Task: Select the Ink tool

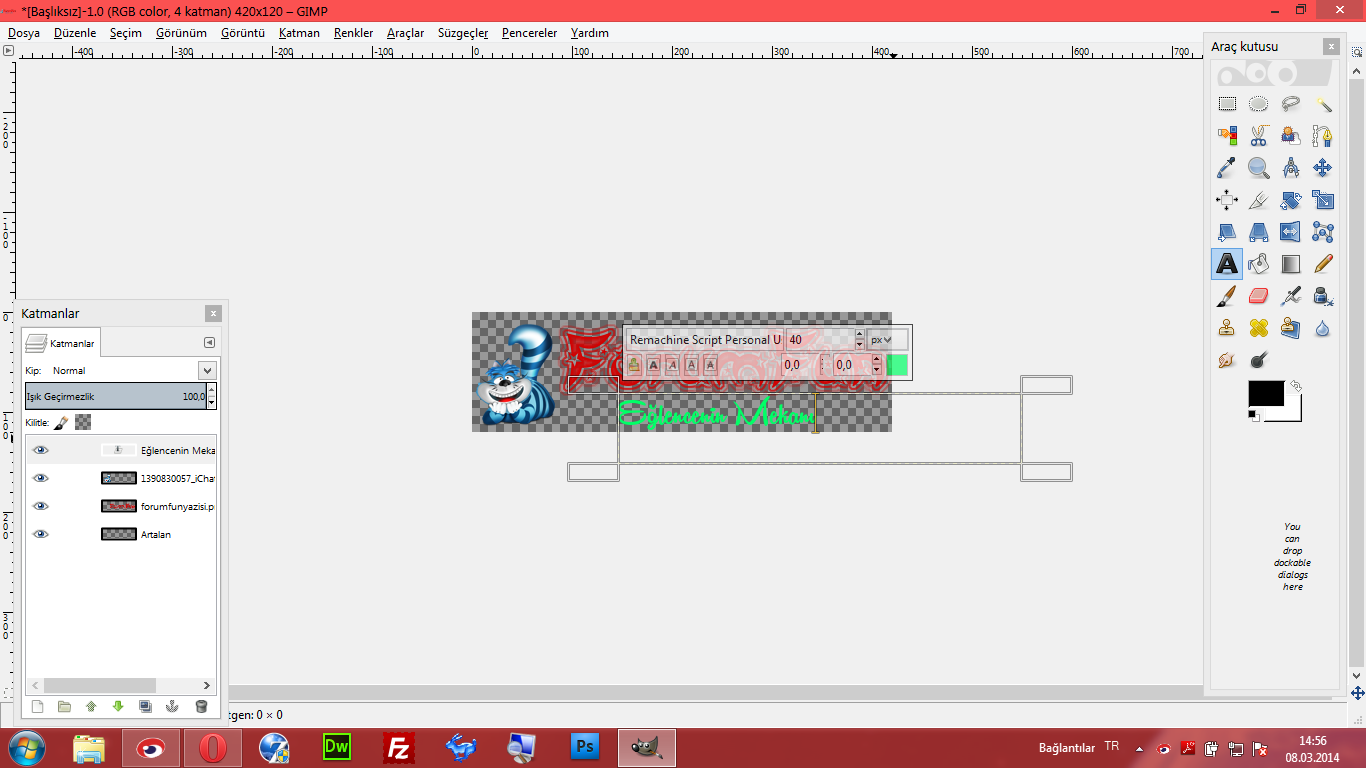Action: click(1323, 296)
